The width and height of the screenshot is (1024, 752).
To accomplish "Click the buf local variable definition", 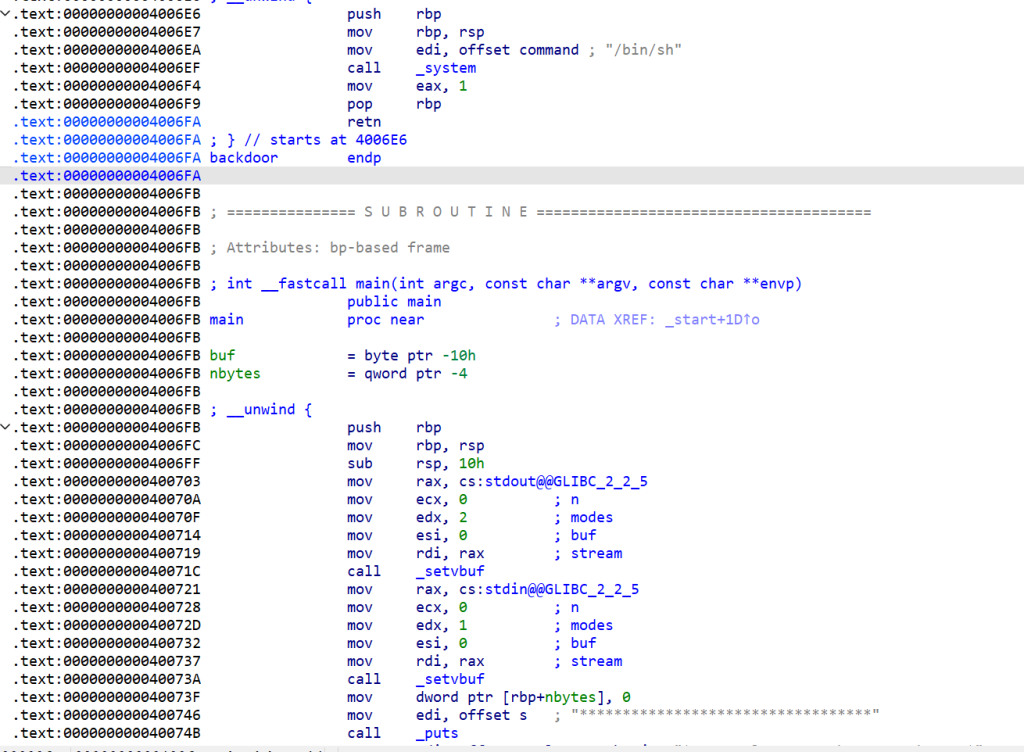I will tap(222, 356).
